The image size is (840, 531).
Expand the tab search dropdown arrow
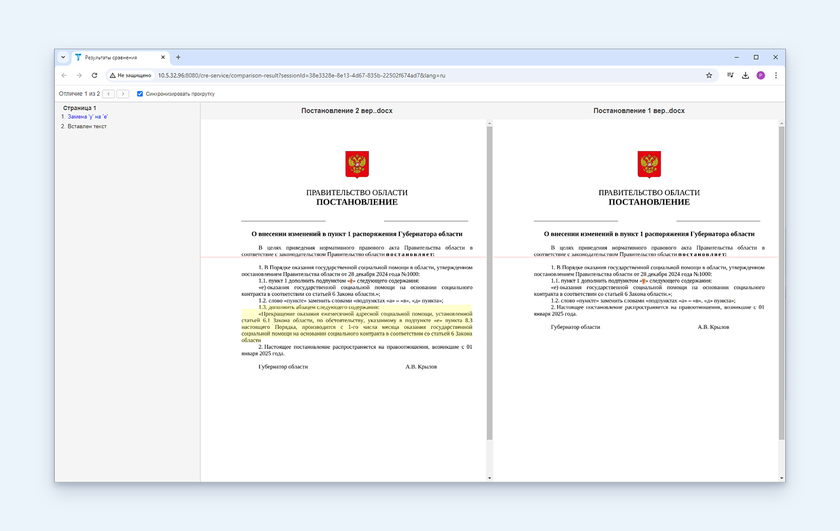[x=63, y=57]
